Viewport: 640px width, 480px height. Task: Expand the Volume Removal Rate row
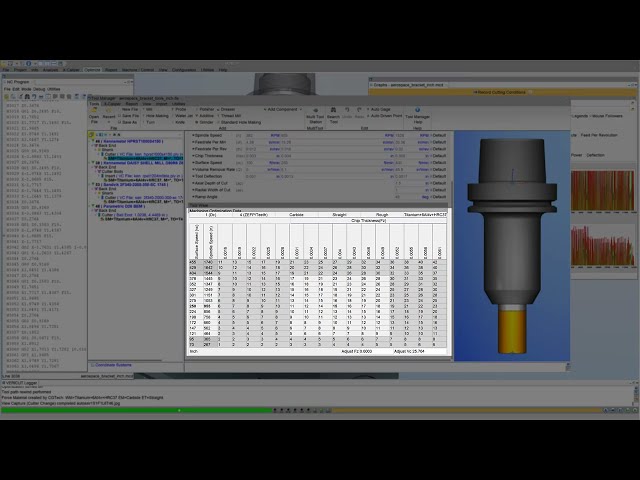193,169
